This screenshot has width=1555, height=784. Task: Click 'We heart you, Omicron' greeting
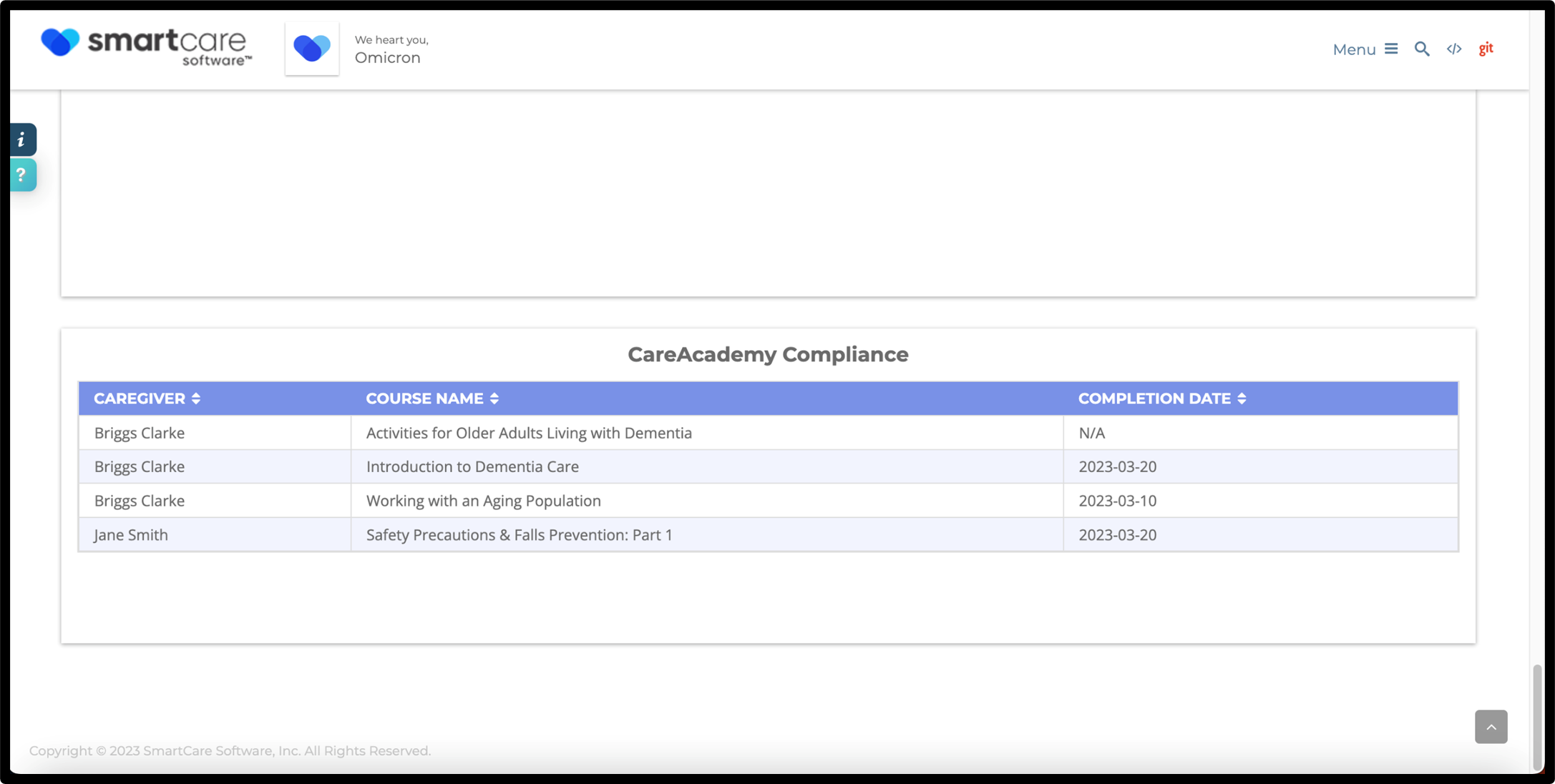pyautogui.click(x=391, y=49)
